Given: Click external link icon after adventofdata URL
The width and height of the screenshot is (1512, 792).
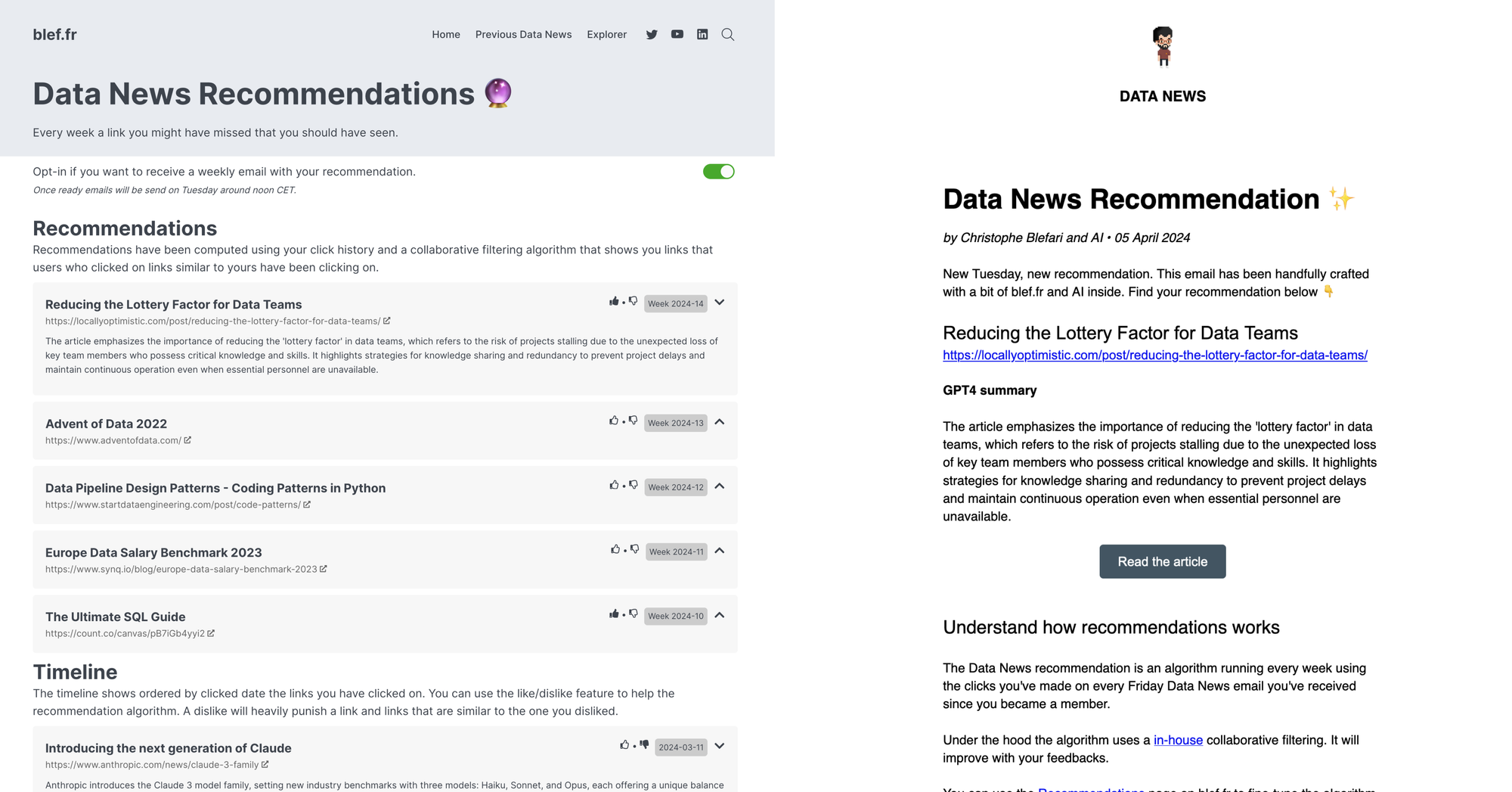Looking at the screenshot, I should [187, 440].
